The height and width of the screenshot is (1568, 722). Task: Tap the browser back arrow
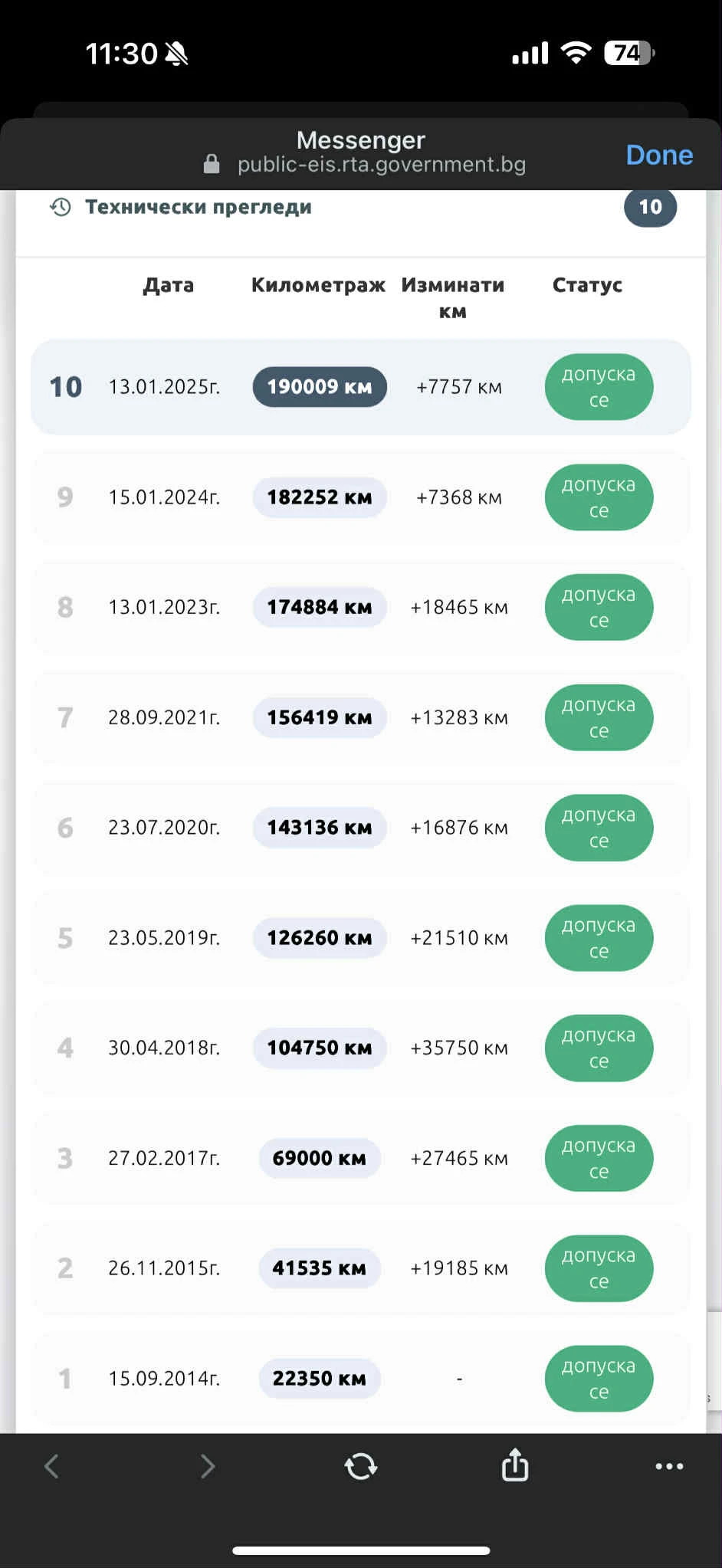coord(52,1466)
